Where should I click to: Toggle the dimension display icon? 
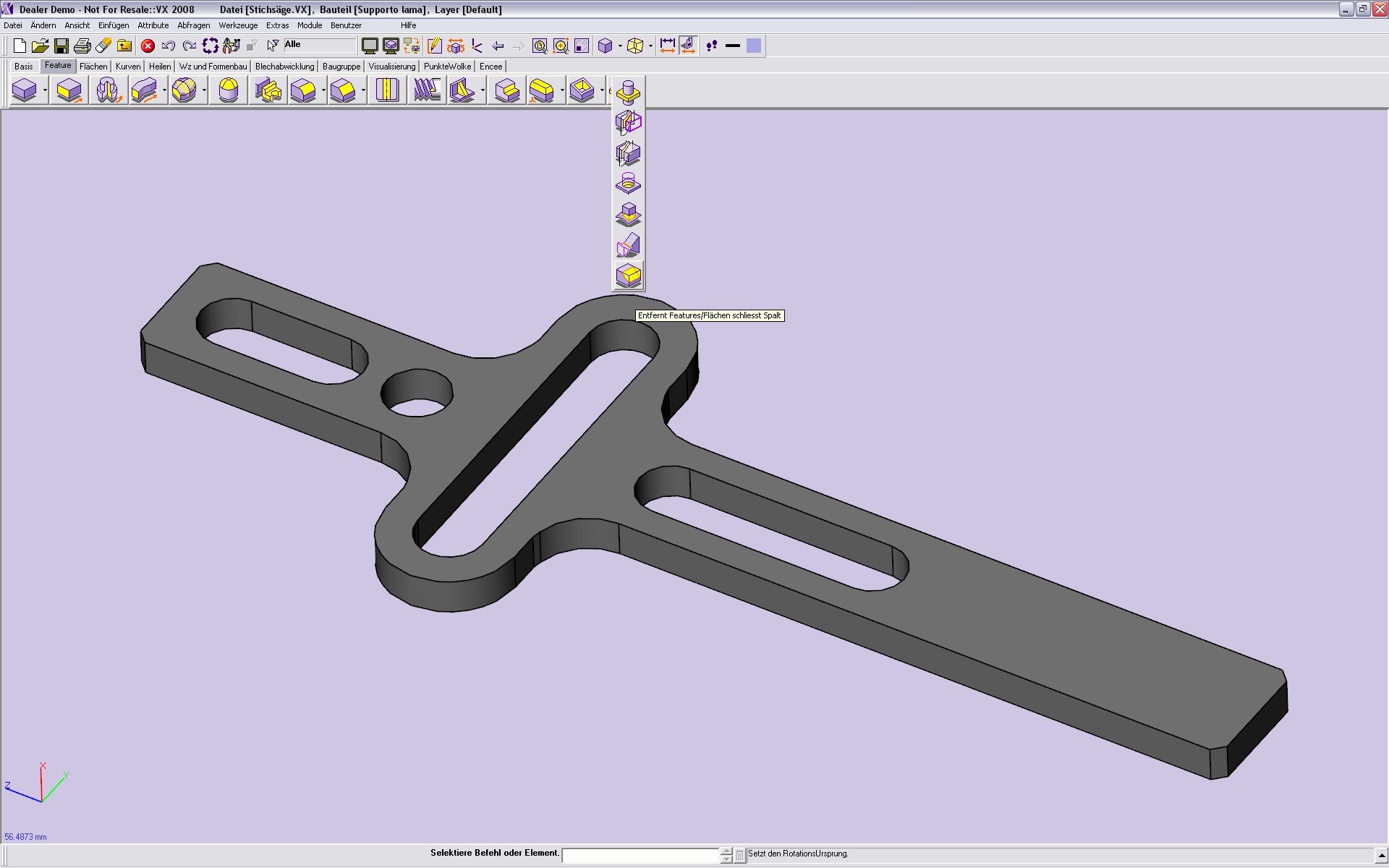(668, 46)
